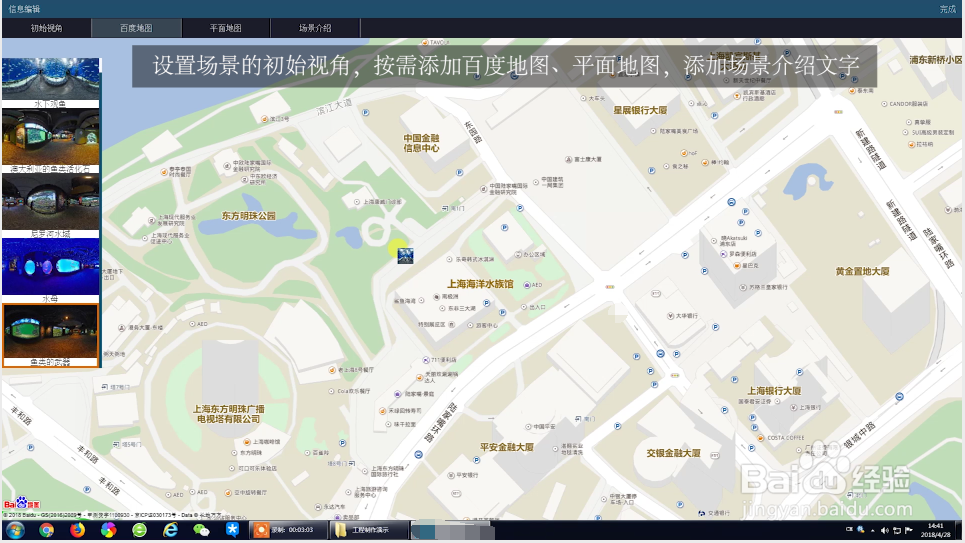Click the 完成 button at top right
Screen dimensions: 965x543
pyautogui.click(x=948, y=9)
